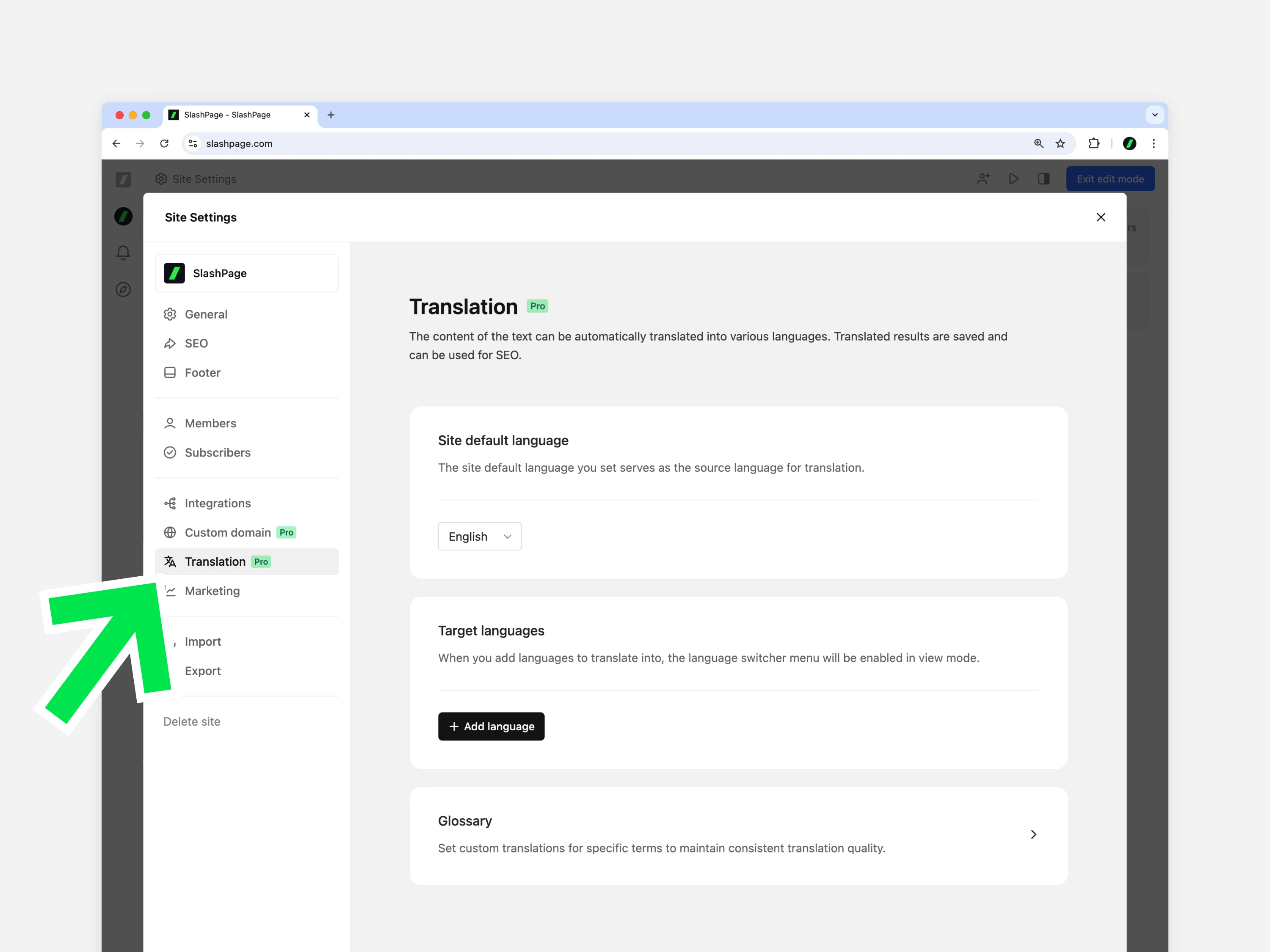1270x952 pixels.
Task: Close the Site Settings dialog
Action: [x=1101, y=217]
